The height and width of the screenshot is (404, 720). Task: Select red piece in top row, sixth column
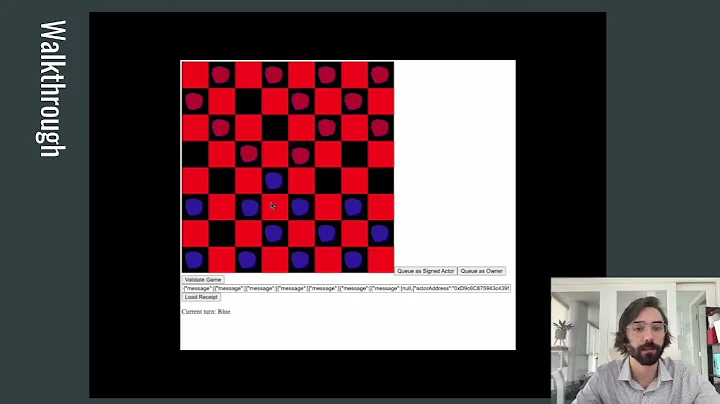coord(327,75)
